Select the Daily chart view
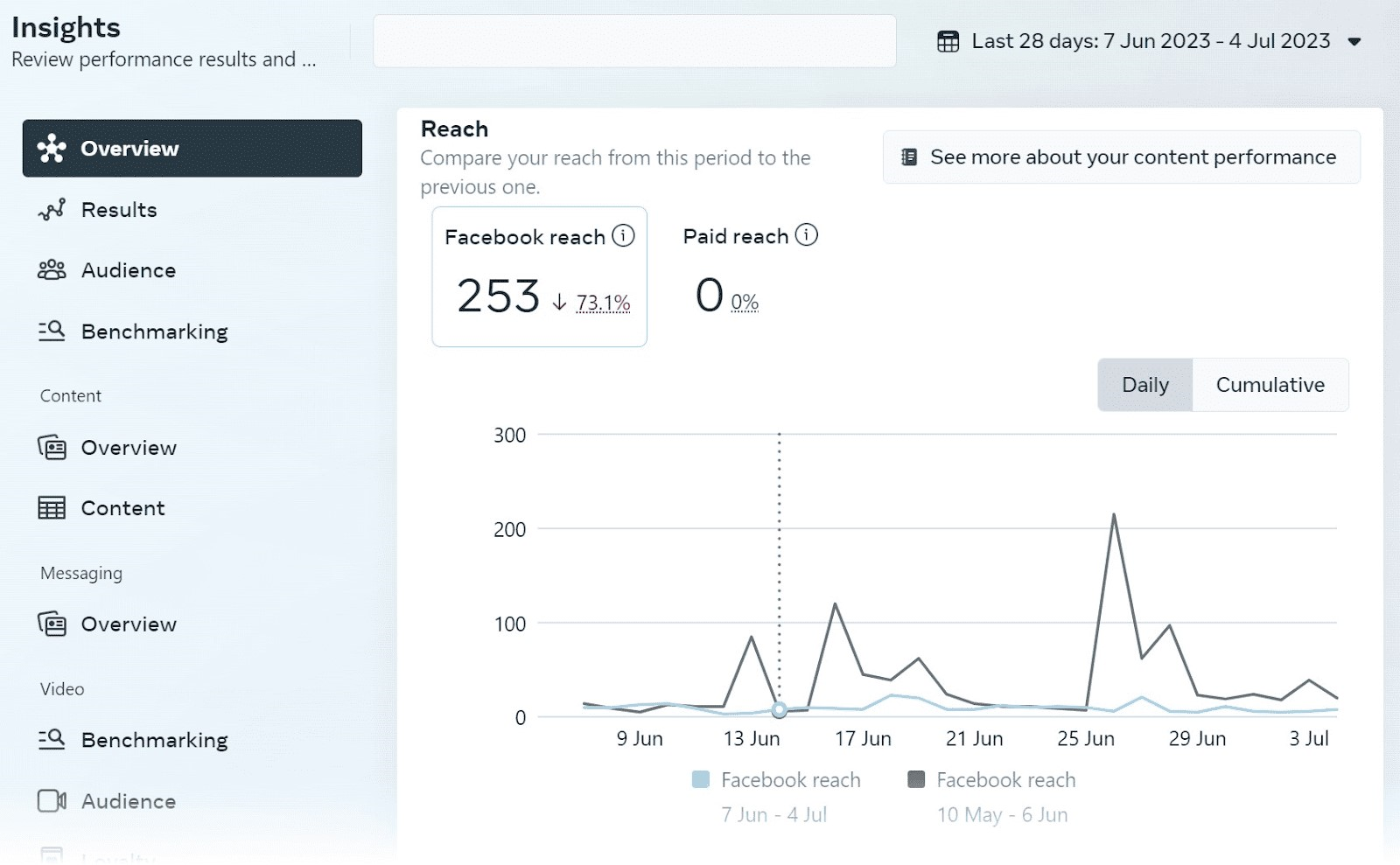Image resolution: width=1400 pixels, height=865 pixels. tap(1144, 385)
